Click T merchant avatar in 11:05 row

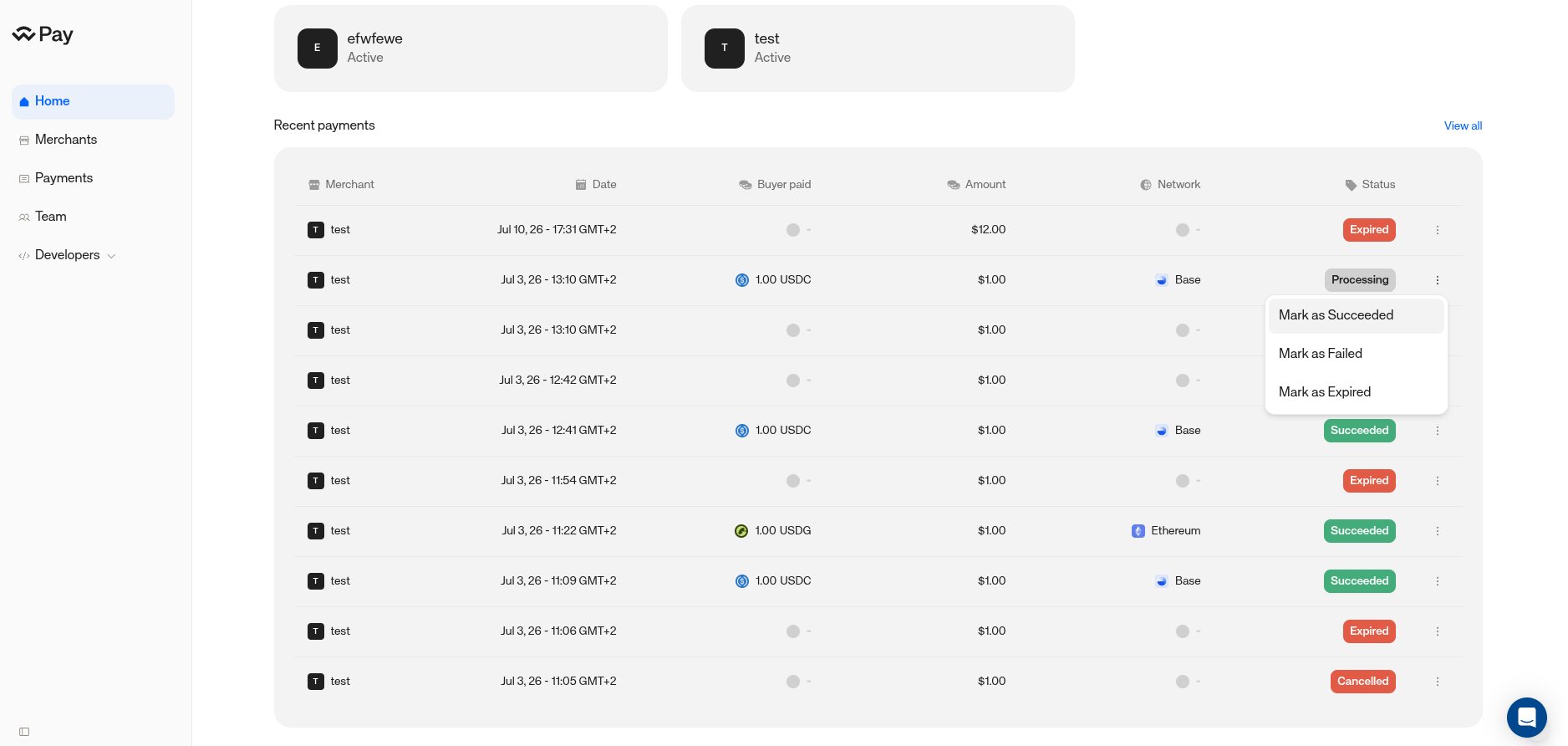(x=316, y=682)
